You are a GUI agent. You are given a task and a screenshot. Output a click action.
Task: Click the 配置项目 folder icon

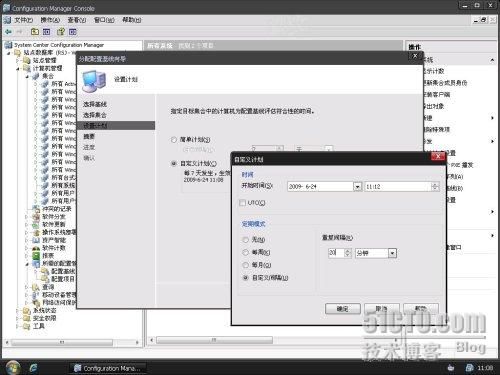click(45, 279)
